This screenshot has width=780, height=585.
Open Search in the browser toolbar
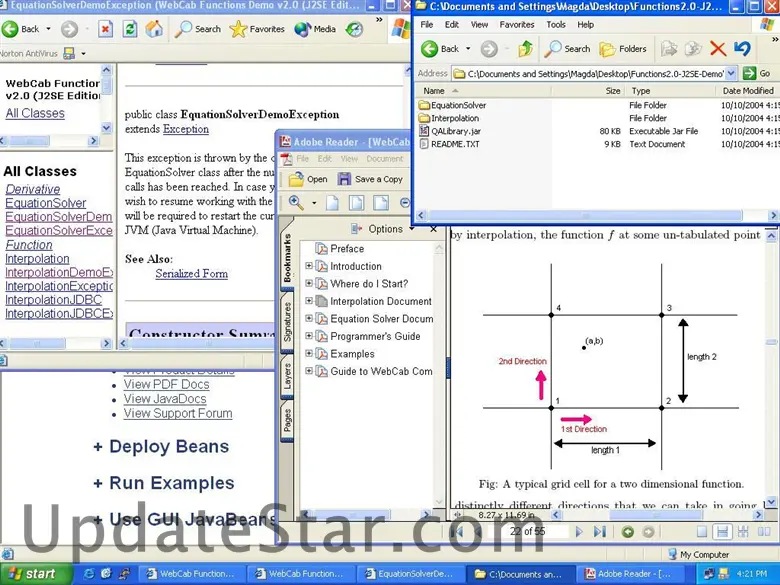pos(197,29)
